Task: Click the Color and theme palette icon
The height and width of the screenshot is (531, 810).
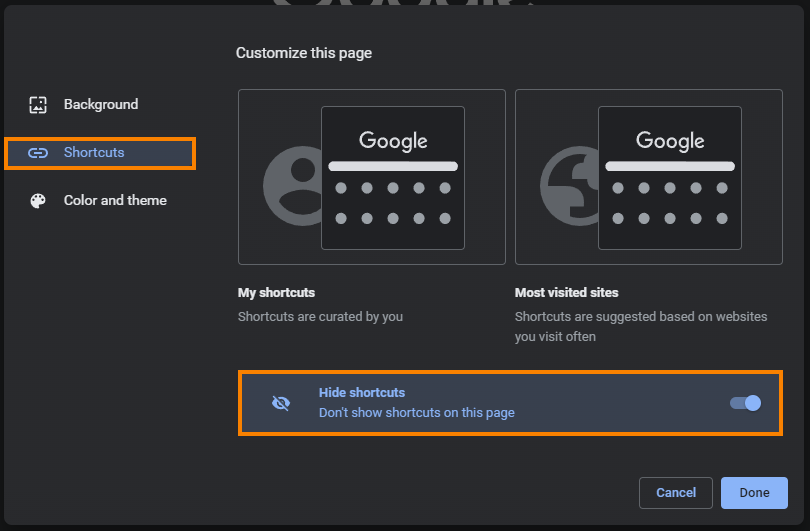Action: 38,201
